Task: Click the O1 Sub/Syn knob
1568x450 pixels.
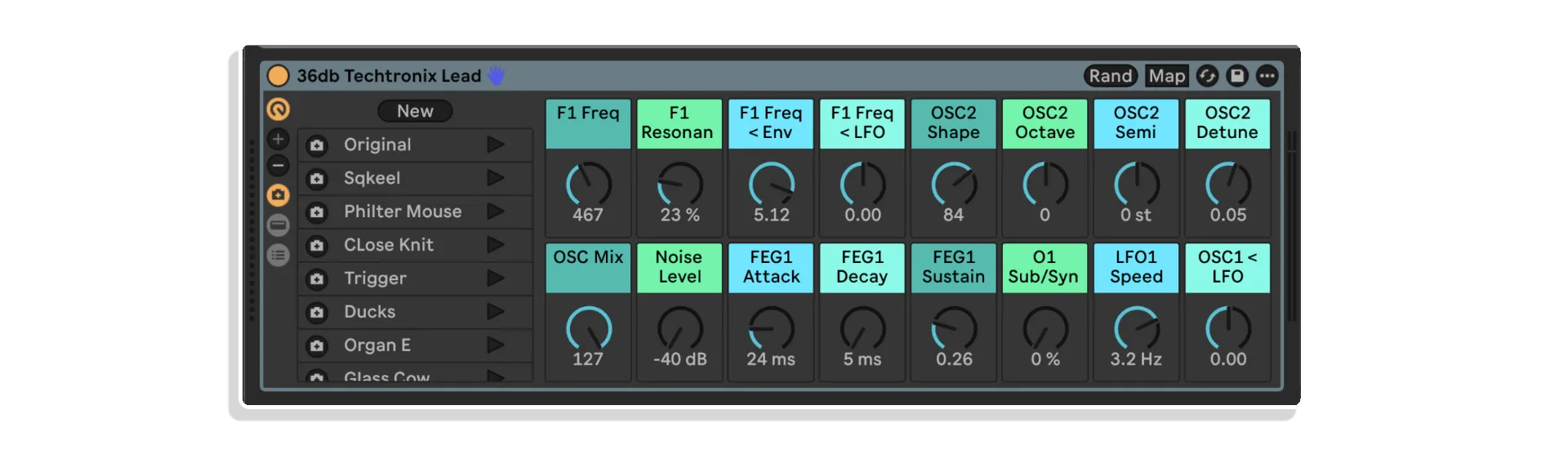Action: click(x=1045, y=328)
